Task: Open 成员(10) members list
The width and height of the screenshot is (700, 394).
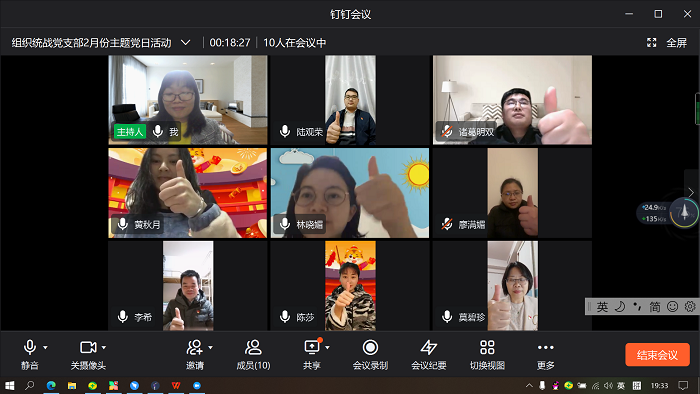Action: pos(253,355)
